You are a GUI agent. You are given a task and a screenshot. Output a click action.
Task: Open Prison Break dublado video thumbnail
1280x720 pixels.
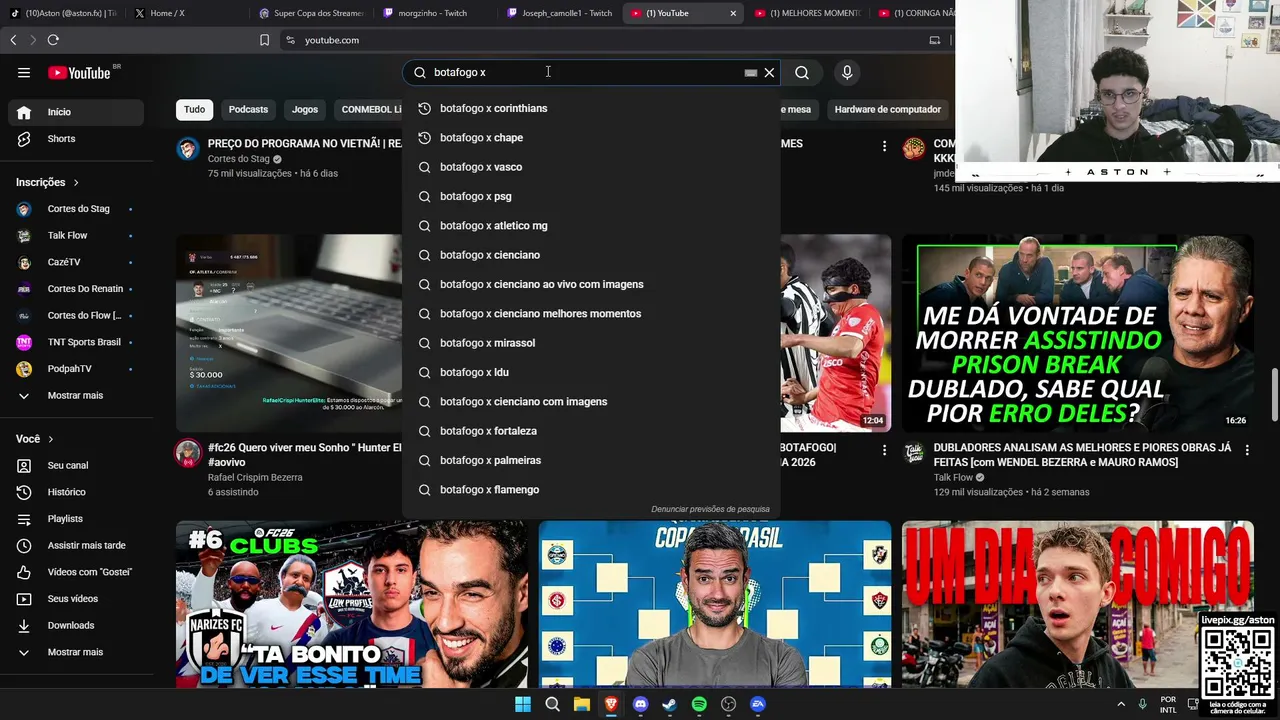point(1077,333)
